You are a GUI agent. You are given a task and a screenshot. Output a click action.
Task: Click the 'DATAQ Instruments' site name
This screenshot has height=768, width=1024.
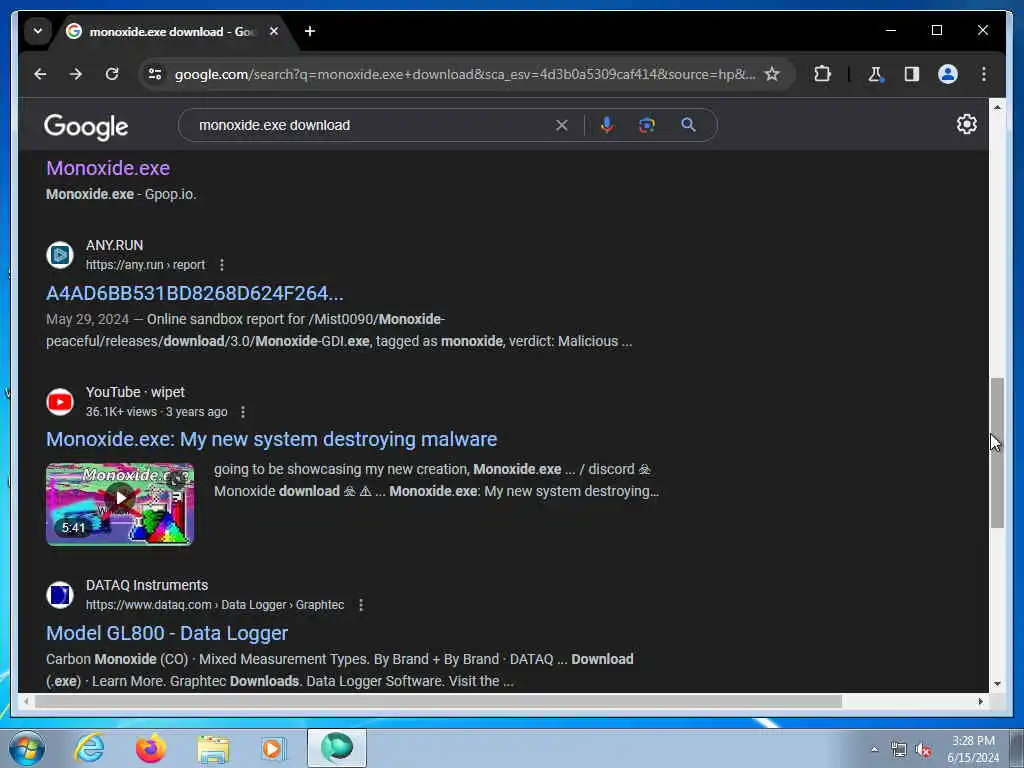point(147,586)
